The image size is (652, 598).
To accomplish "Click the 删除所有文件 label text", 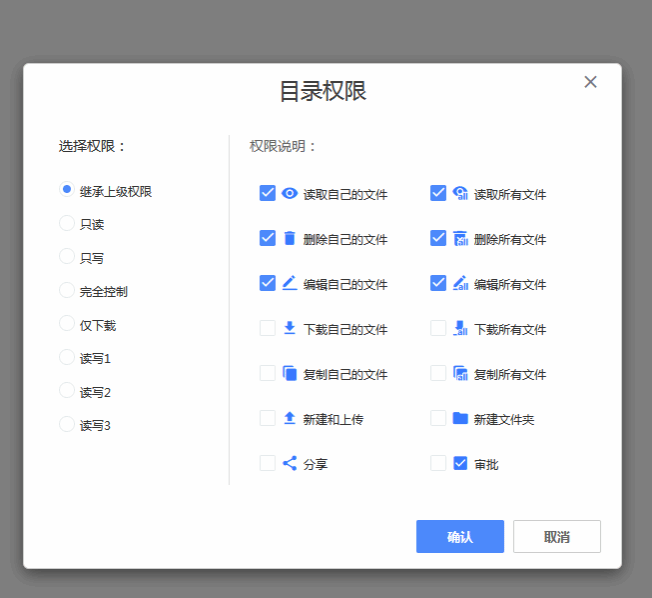I will coord(510,239).
